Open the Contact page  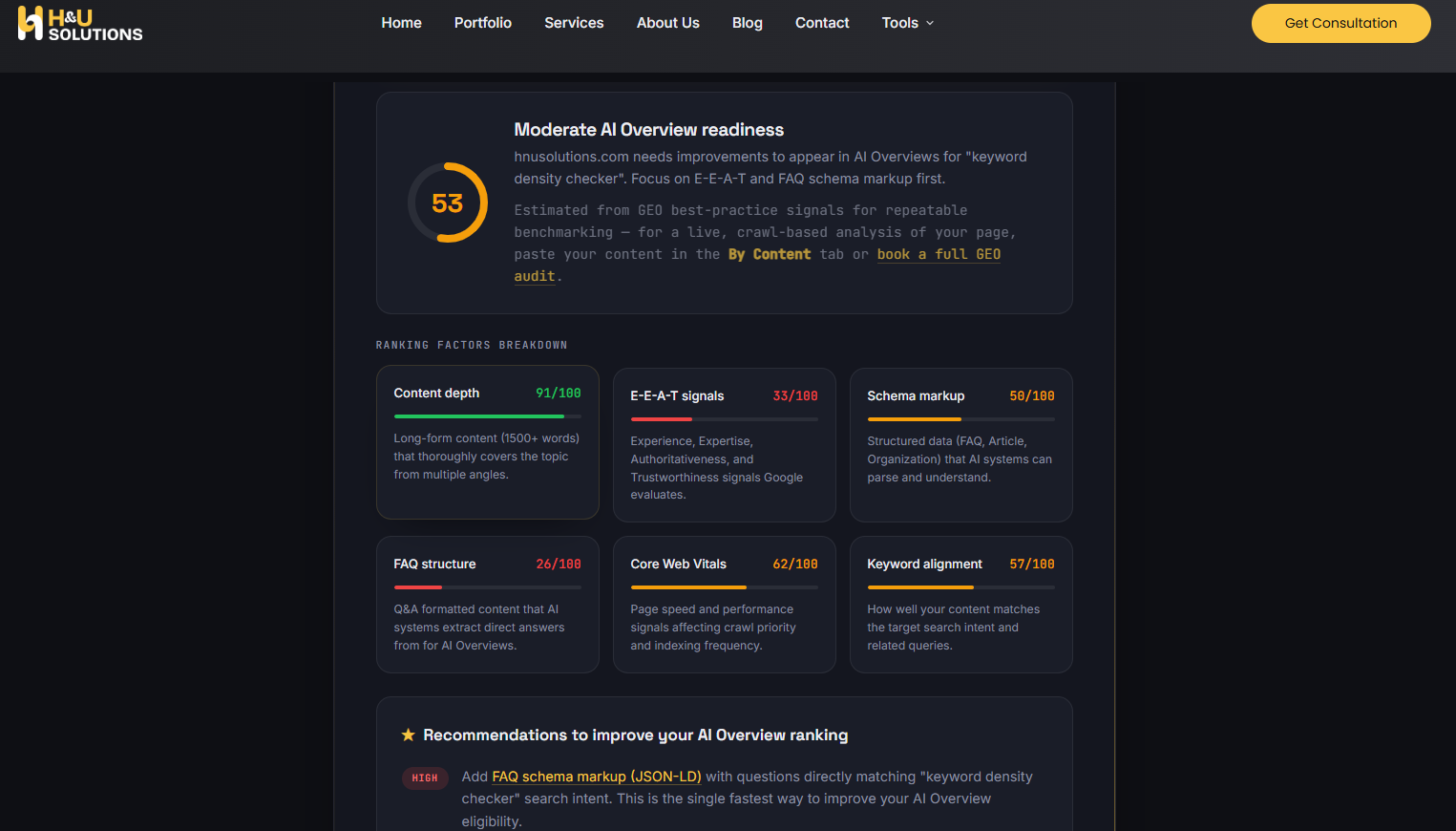point(822,23)
